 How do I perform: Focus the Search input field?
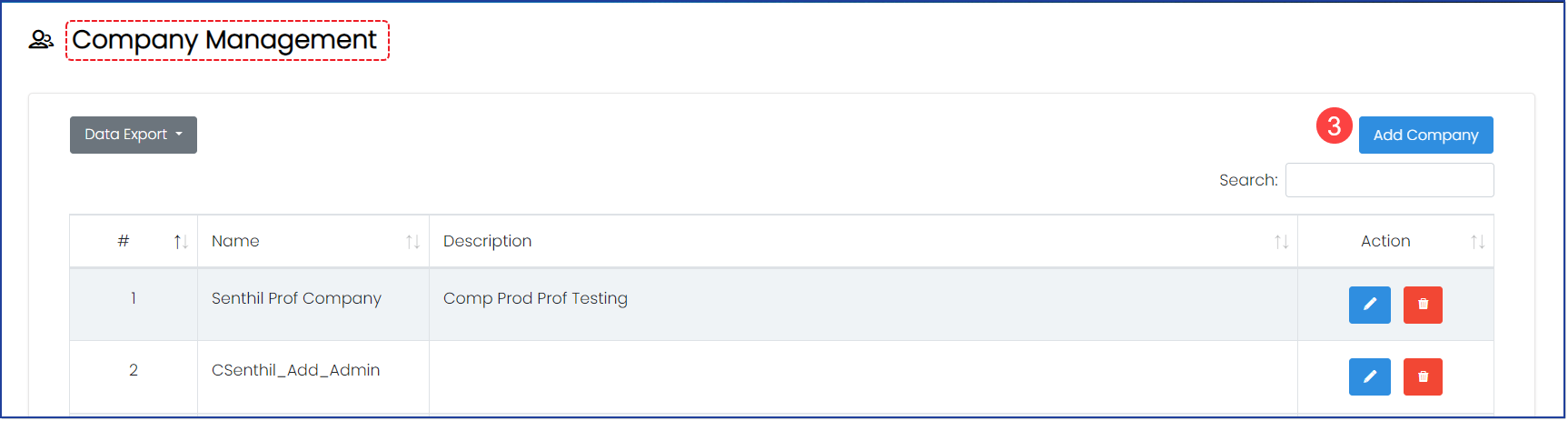[1389, 180]
